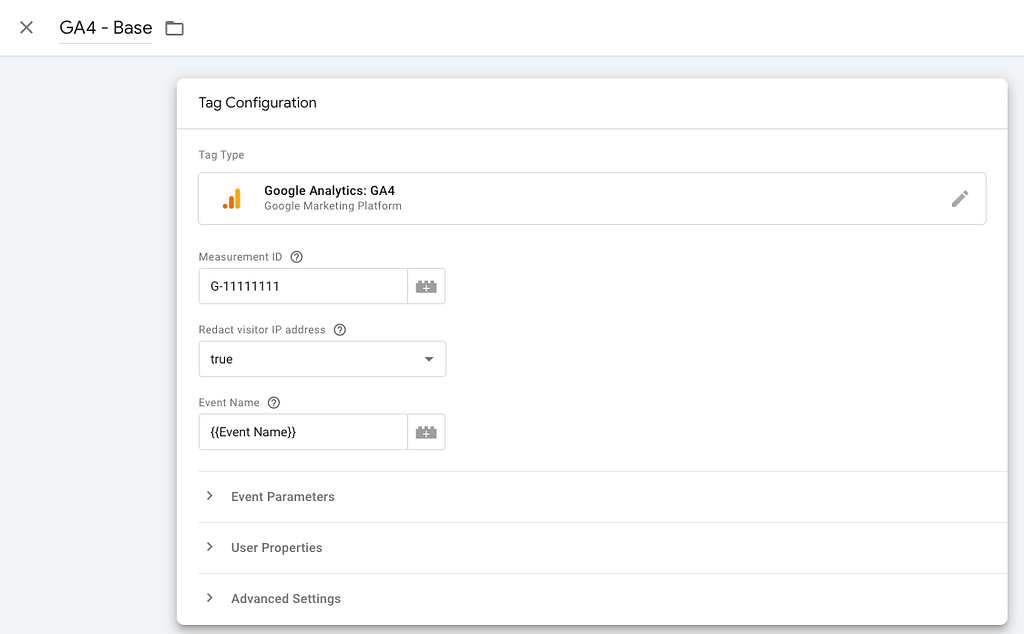Expand the Event Parameters section
Viewport: 1024px width, 634px height.
[603, 497]
